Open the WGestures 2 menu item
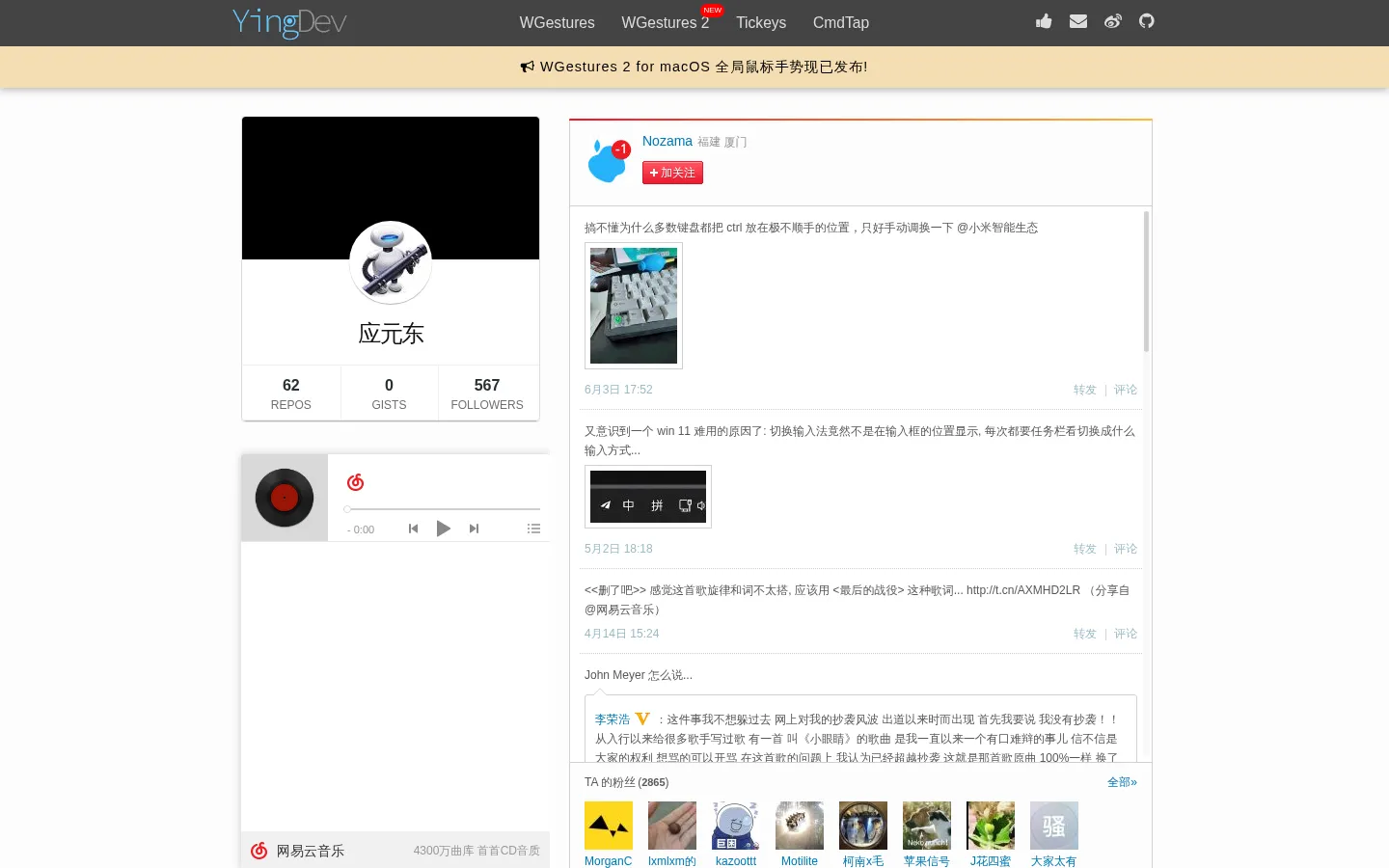This screenshot has width=1389, height=868. tap(666, 22)
